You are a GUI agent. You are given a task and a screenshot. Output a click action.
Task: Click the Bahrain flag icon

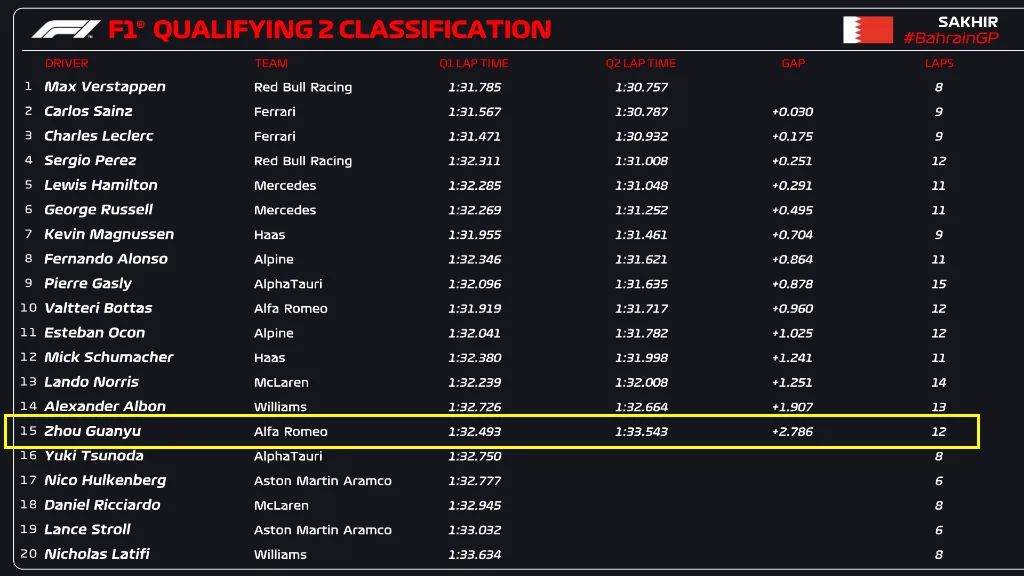point(868,30)
